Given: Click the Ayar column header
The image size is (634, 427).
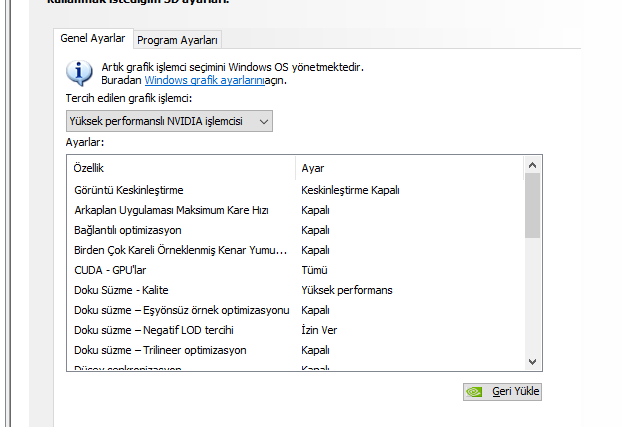Looking at the screenshot, I should [x=409, y=168].
